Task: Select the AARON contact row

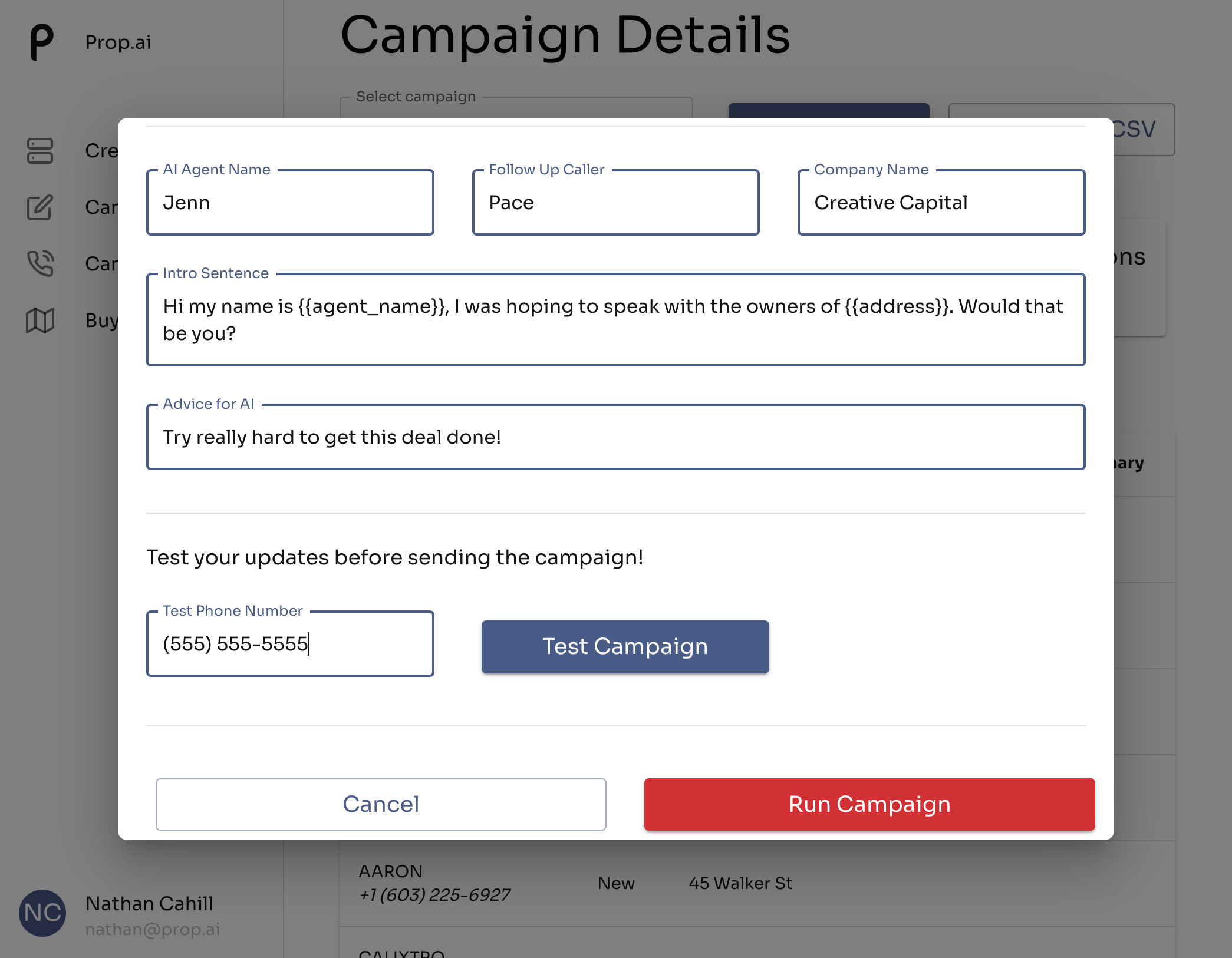Action: [757, 883]
